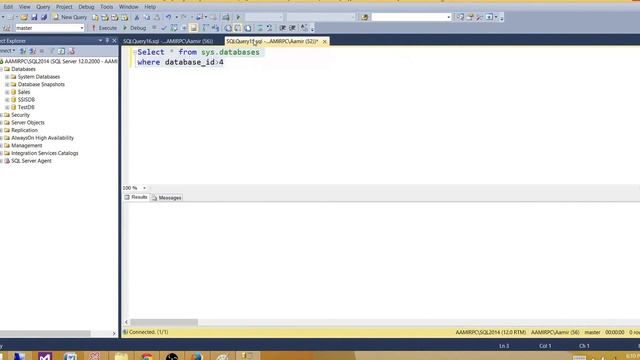
Task: Toggle Object Explorer auto-hide pin
Action: 107,41
